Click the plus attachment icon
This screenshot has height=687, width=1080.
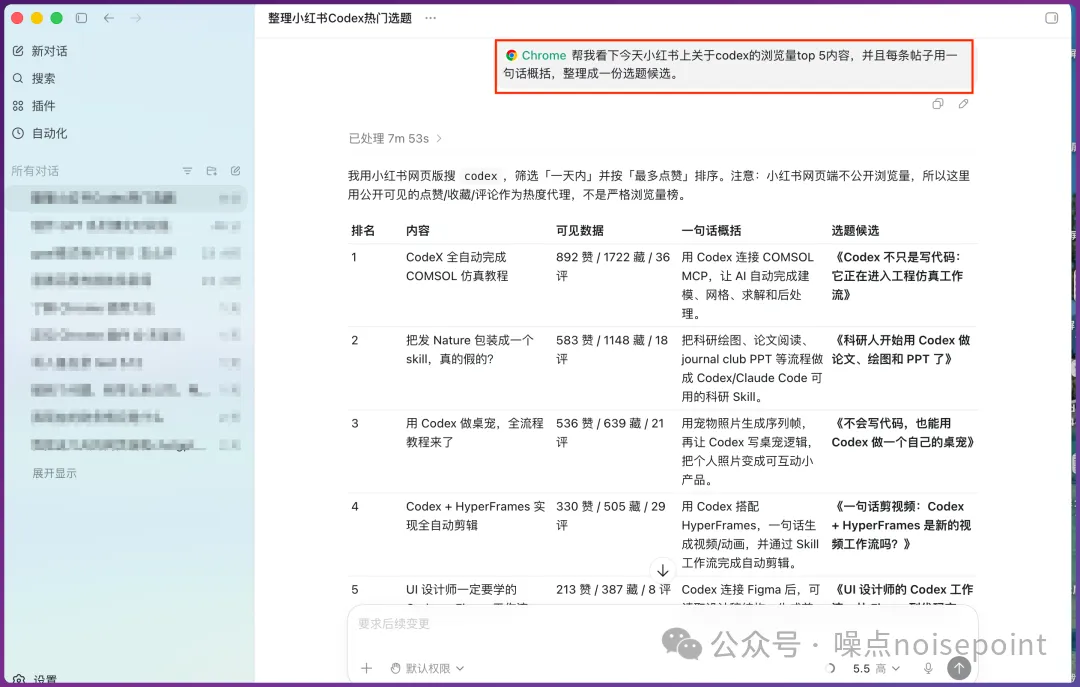coord(366,668)
